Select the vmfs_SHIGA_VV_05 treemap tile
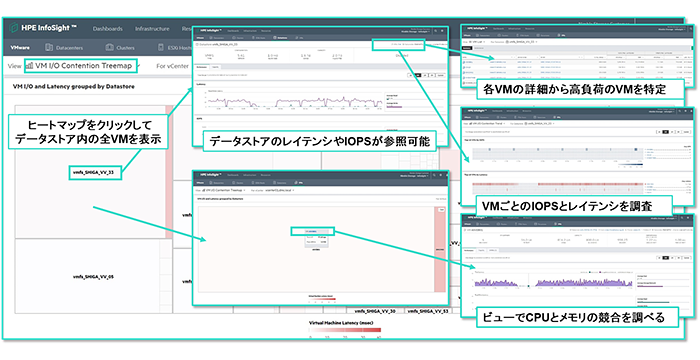This screenshot has width=700, height=360. pos(93,277)
